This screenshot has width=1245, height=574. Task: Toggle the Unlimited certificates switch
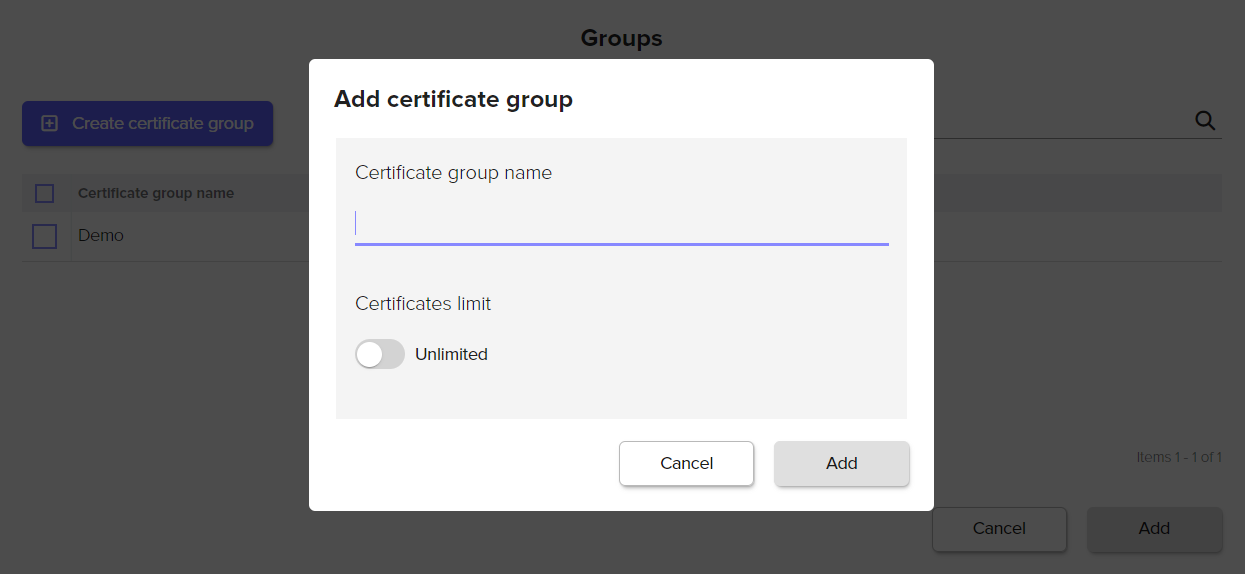(x=380, y=354)
